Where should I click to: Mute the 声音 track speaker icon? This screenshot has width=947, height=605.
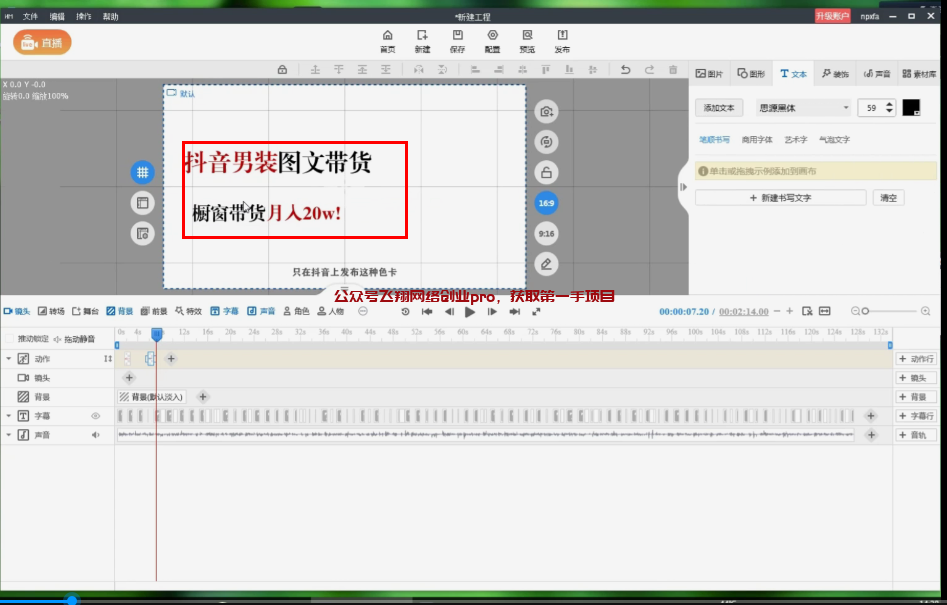(x=97, y=435)
